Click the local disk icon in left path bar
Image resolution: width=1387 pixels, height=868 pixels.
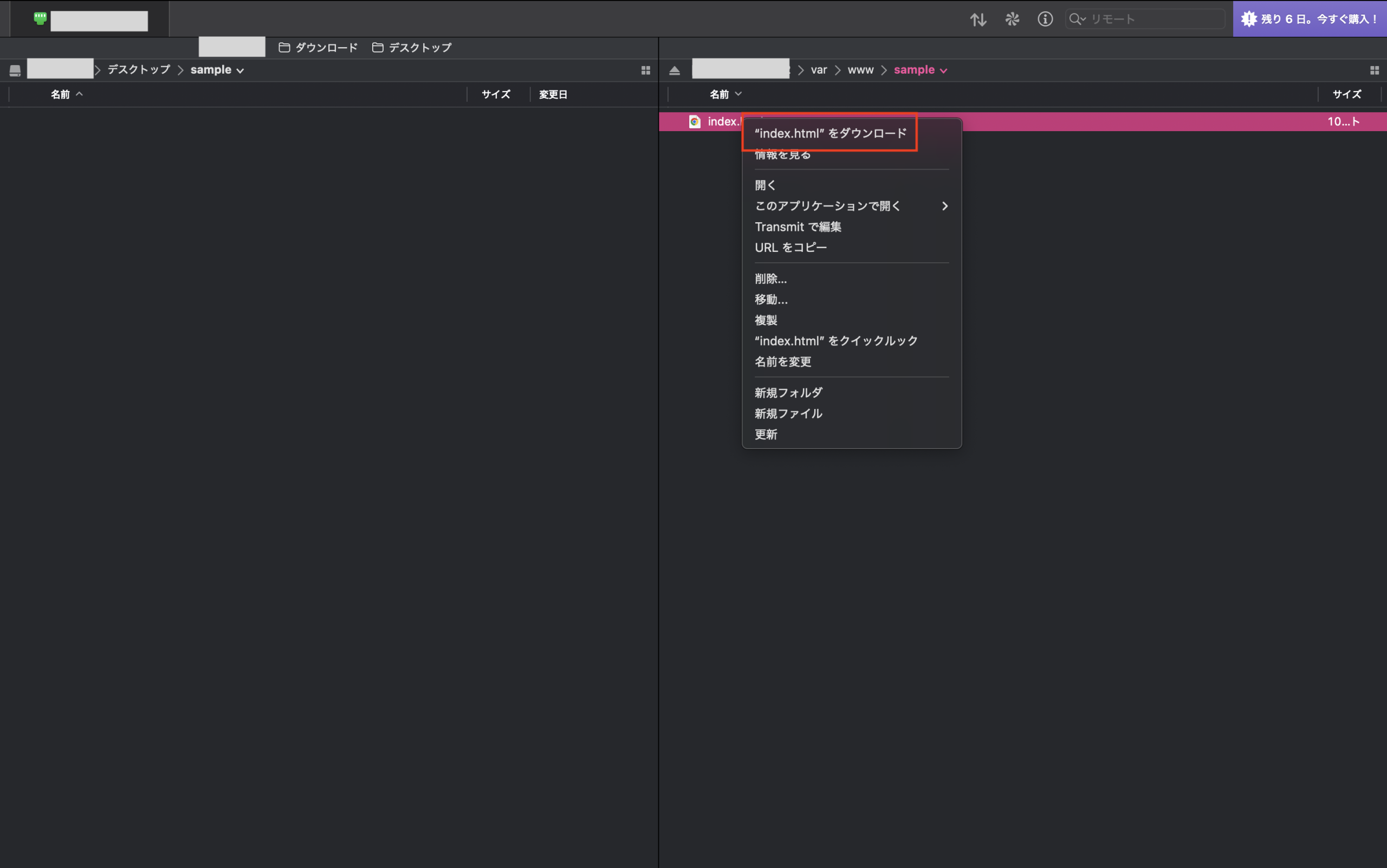click(x=16, y=70)
